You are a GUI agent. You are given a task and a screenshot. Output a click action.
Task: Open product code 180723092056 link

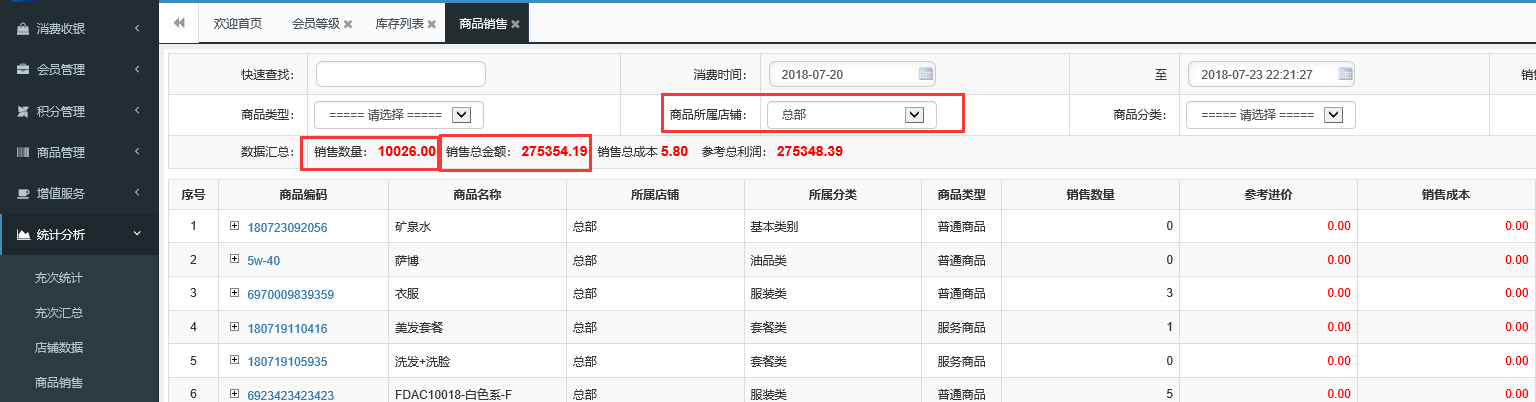(288, 227)
